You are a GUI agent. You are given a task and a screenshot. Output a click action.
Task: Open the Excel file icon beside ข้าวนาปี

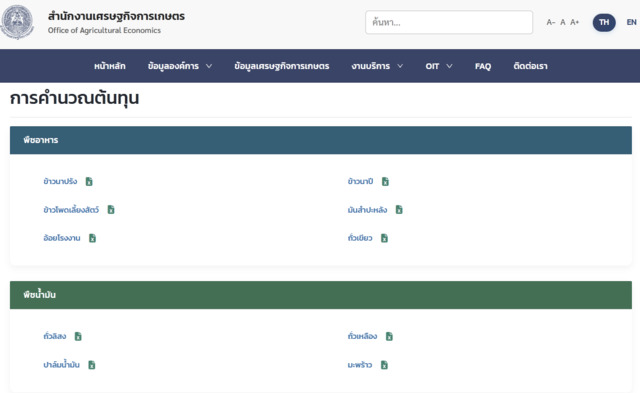385,182
